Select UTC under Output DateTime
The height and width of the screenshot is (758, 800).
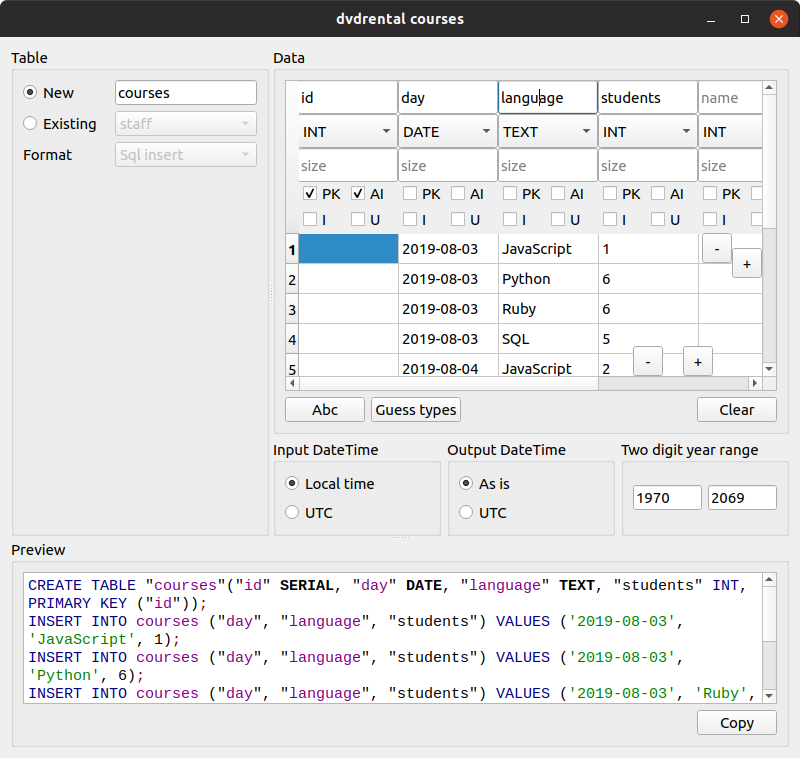click(x=465, y=513)
